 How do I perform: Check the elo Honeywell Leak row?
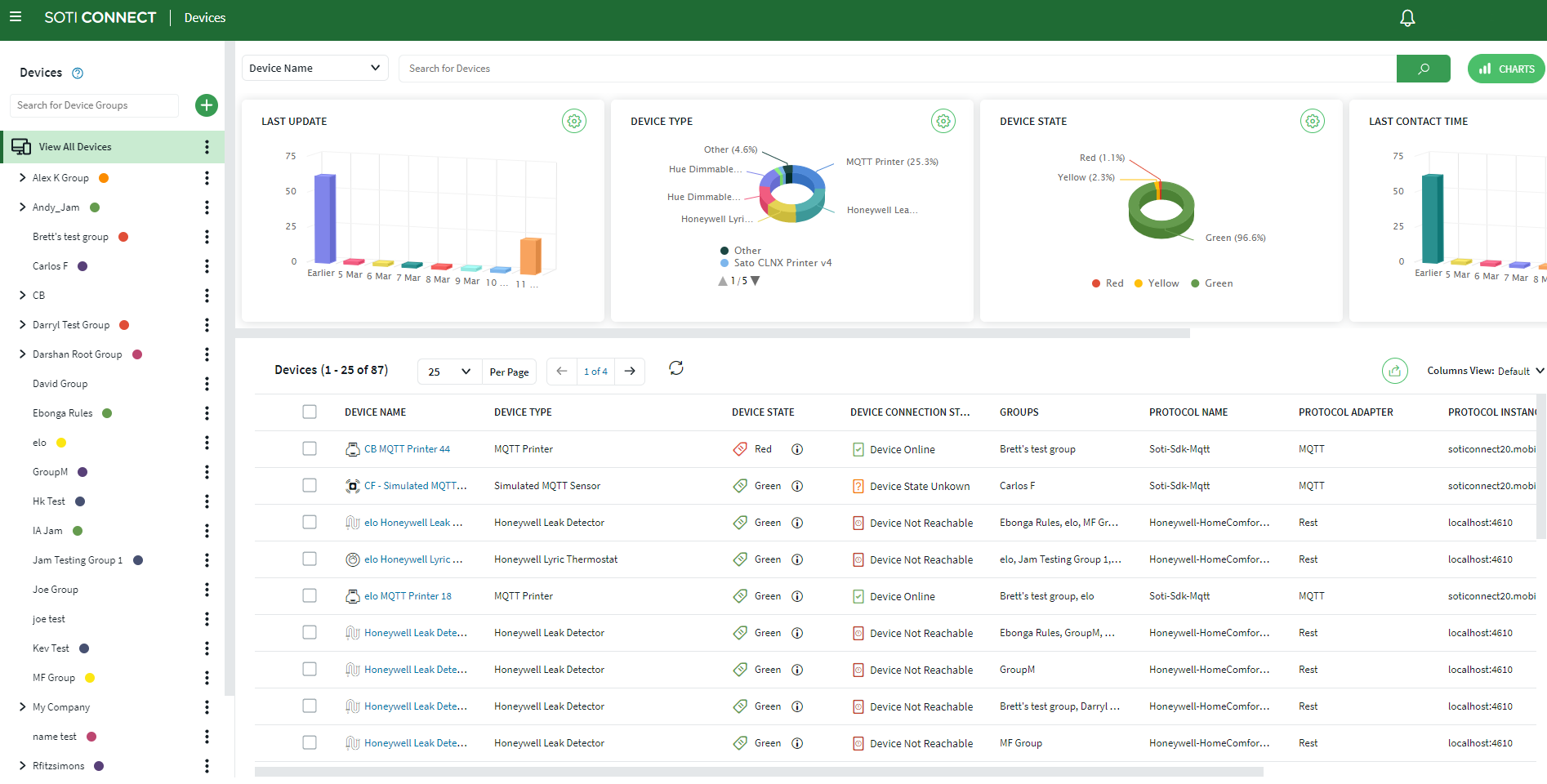[310, 522]
